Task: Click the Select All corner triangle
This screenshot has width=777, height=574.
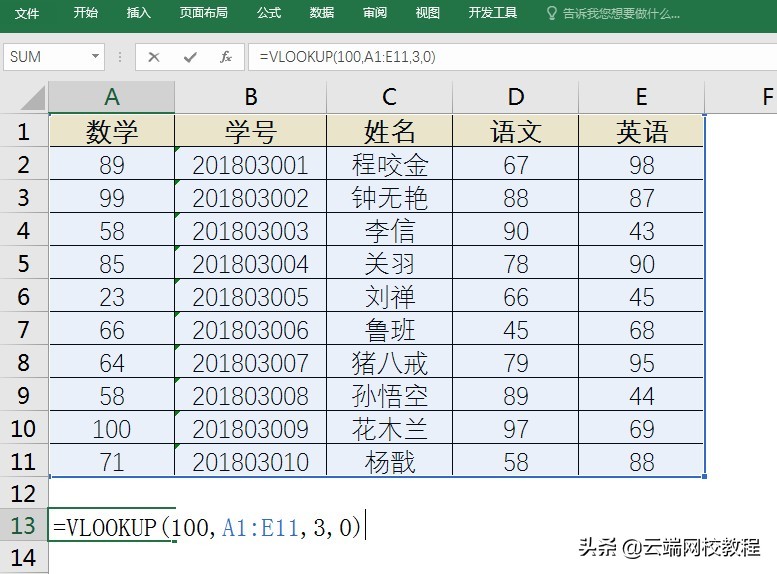Action: tap(34, 97)
